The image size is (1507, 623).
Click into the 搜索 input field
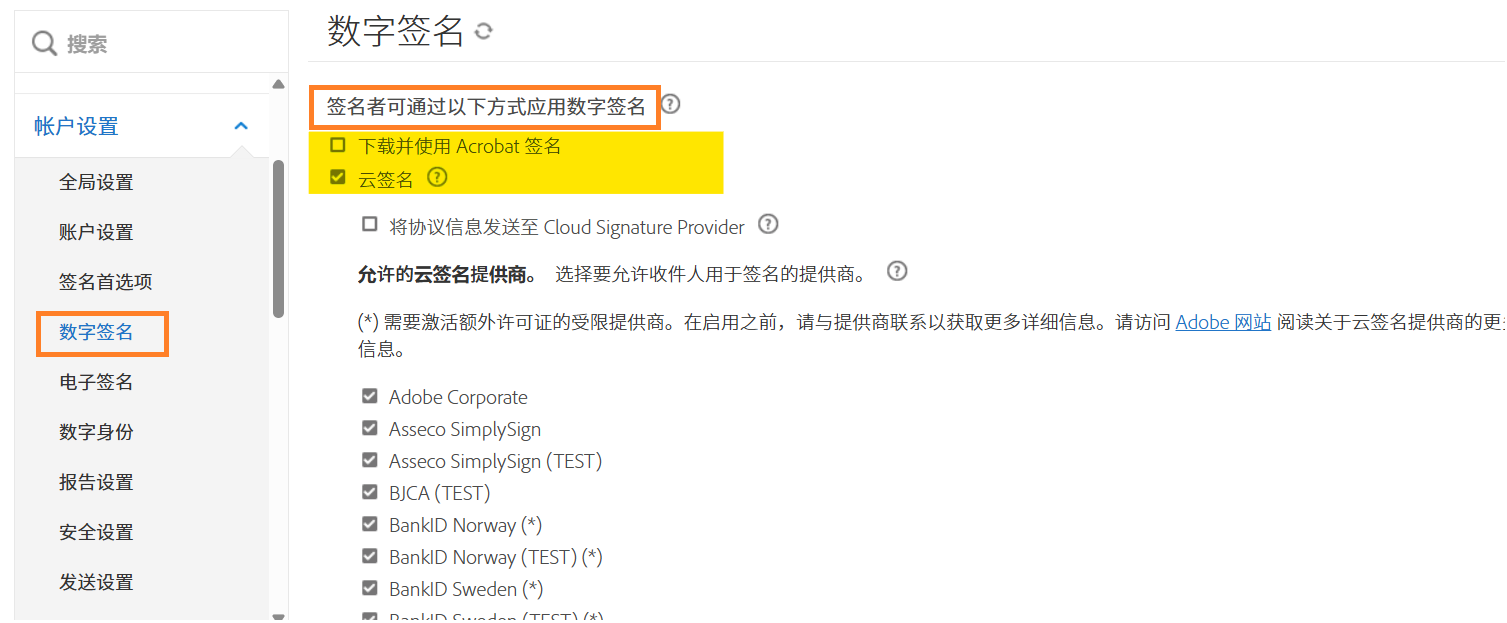coord(160,44)
